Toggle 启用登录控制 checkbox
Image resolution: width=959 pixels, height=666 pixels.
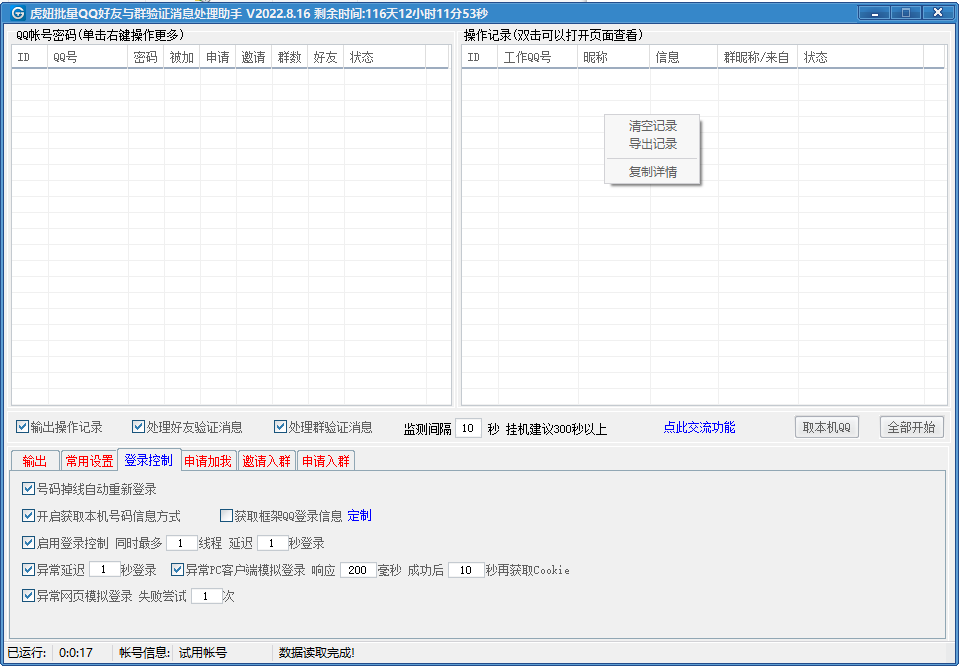coord(28,542)
